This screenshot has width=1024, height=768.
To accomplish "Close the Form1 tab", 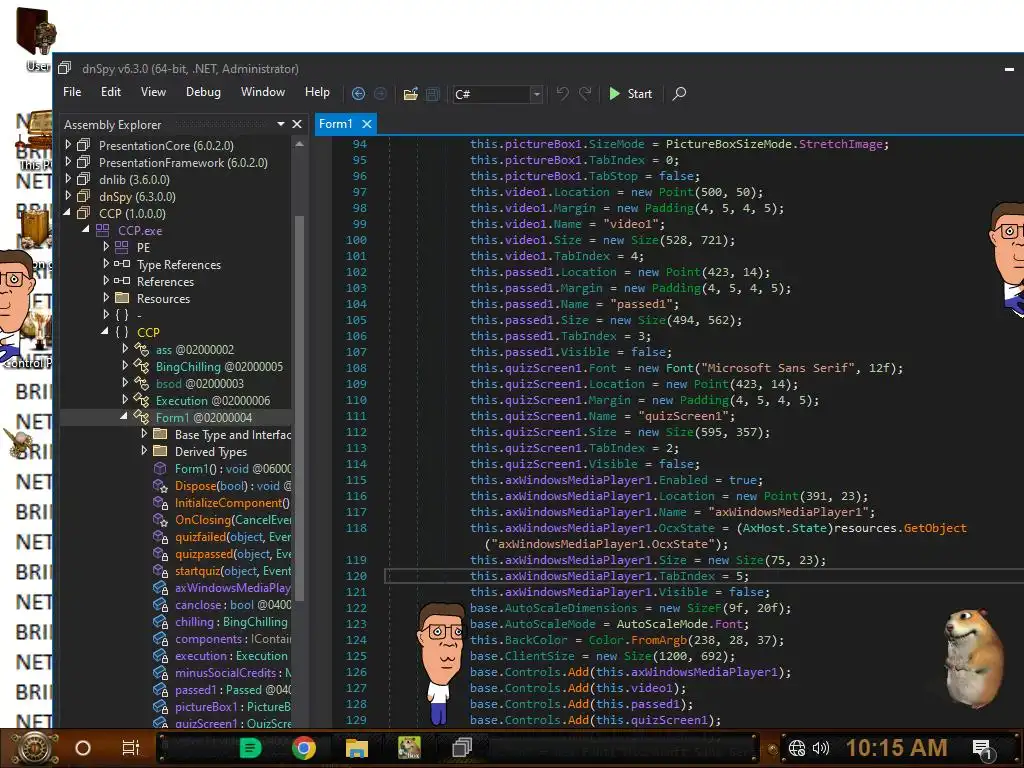I will tap(367, 123).
